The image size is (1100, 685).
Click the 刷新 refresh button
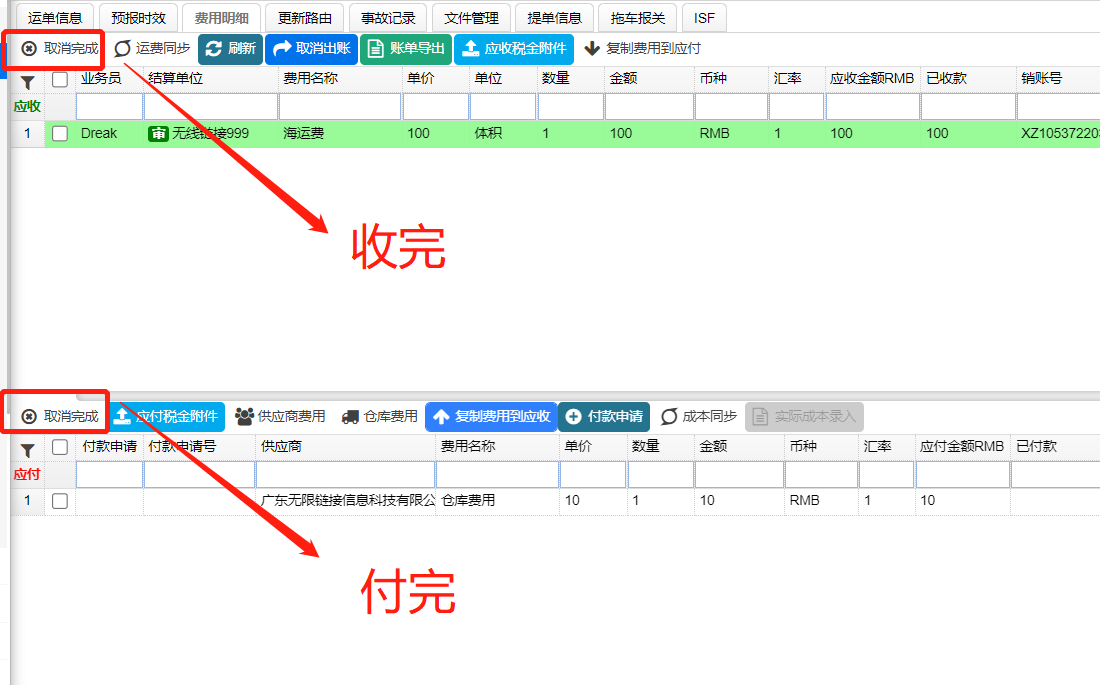point(230,48)
